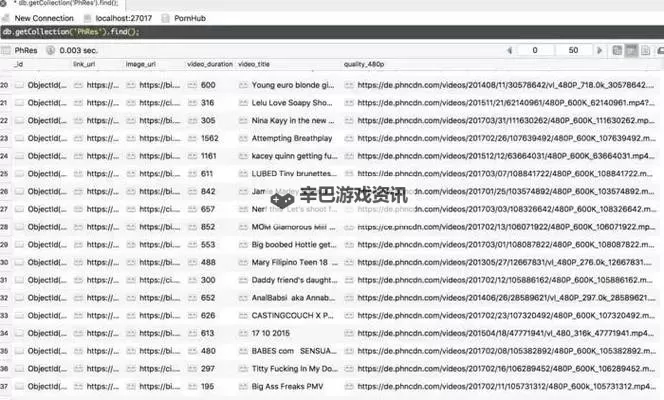Select the video_duration value 1161

208,156
